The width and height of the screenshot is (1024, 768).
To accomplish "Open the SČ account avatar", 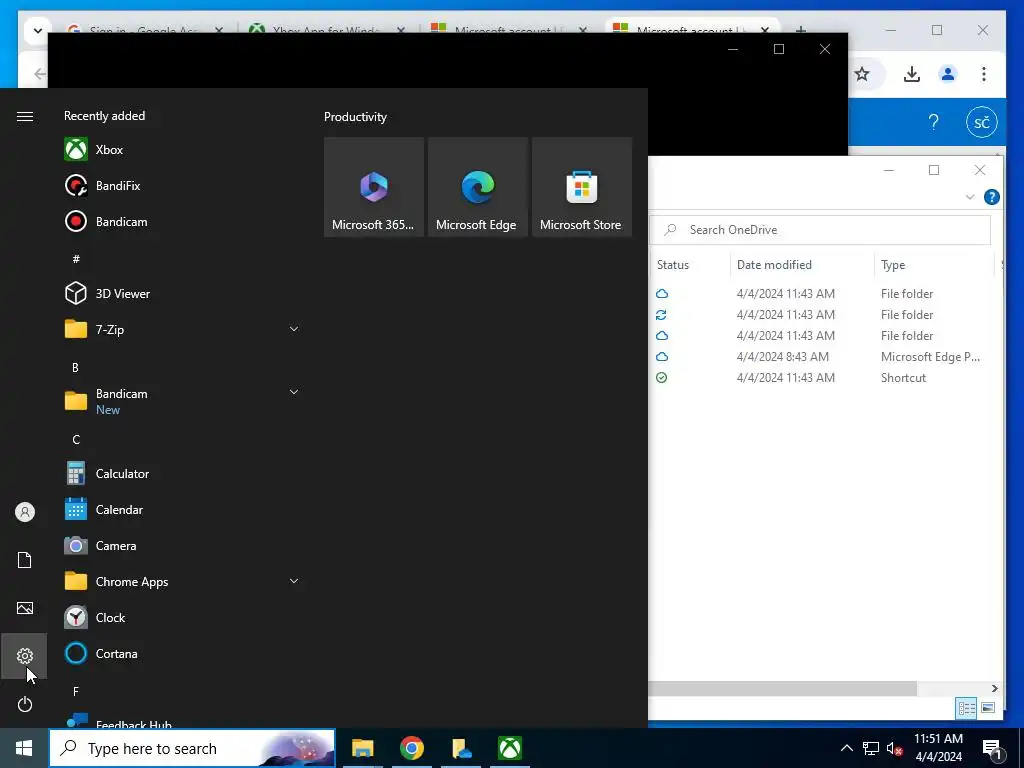I will [982, 122].
